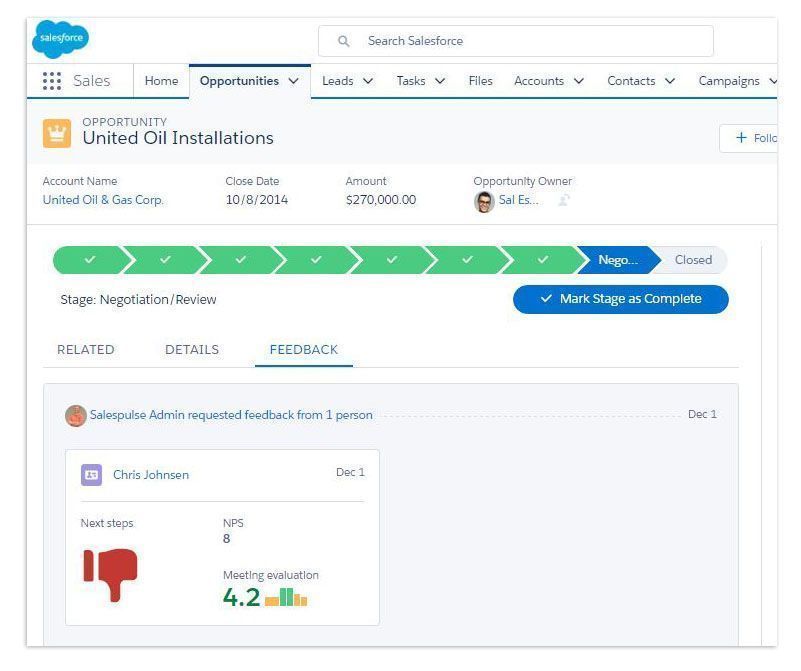Click the Sales app name
Screen dimensions: 801x671
tap(91, 81)
